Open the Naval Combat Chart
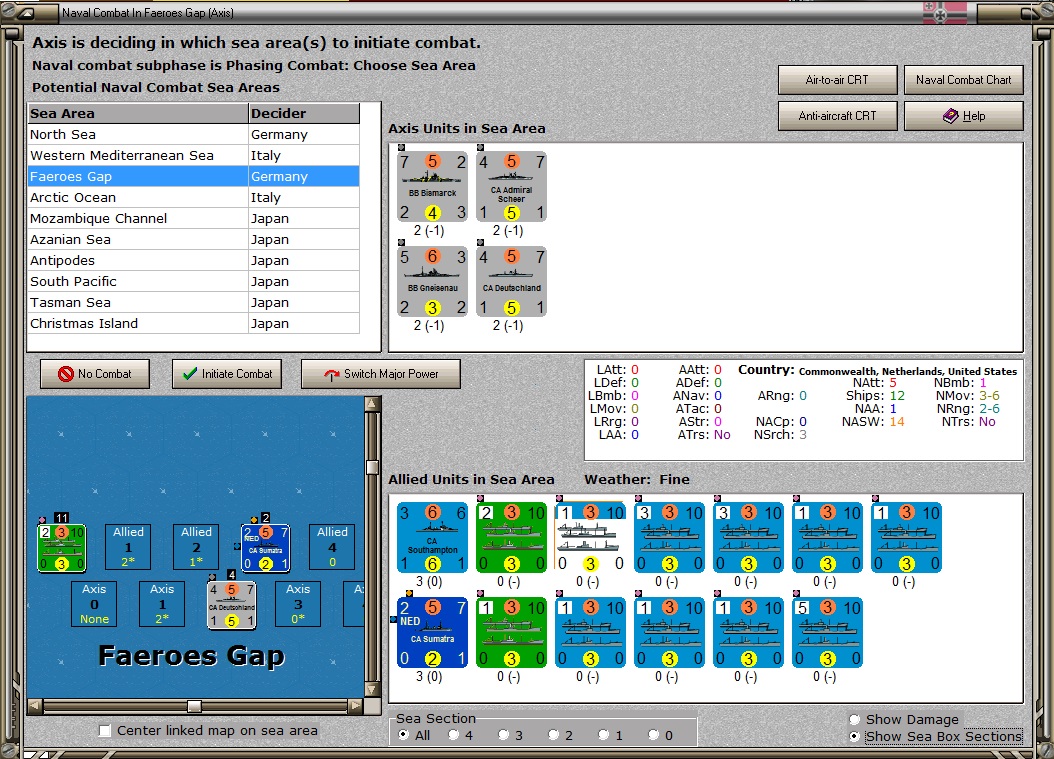Image resolution: width=1054 pixels, height=759 pixels. (963, 80)
